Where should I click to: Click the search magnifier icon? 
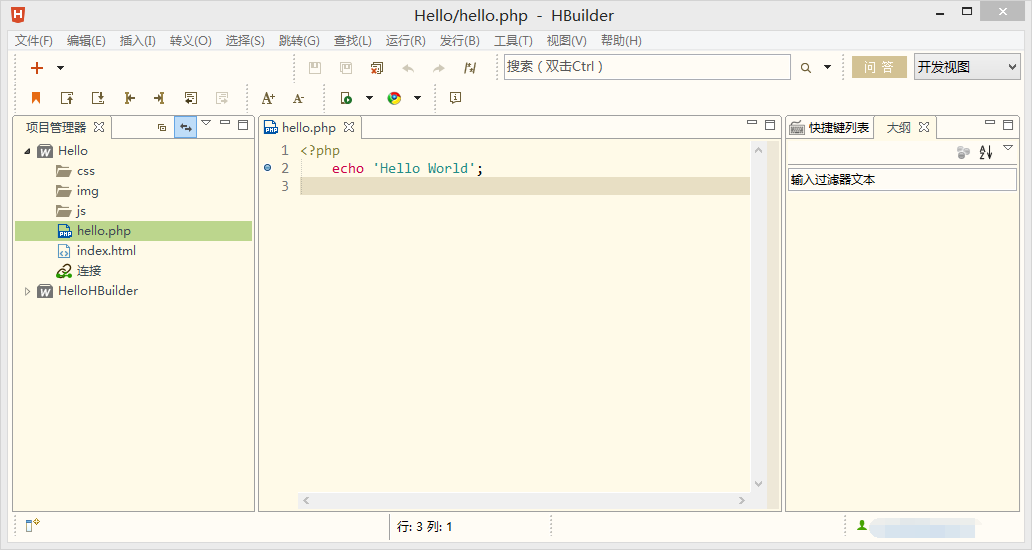(x=806, y=68)
